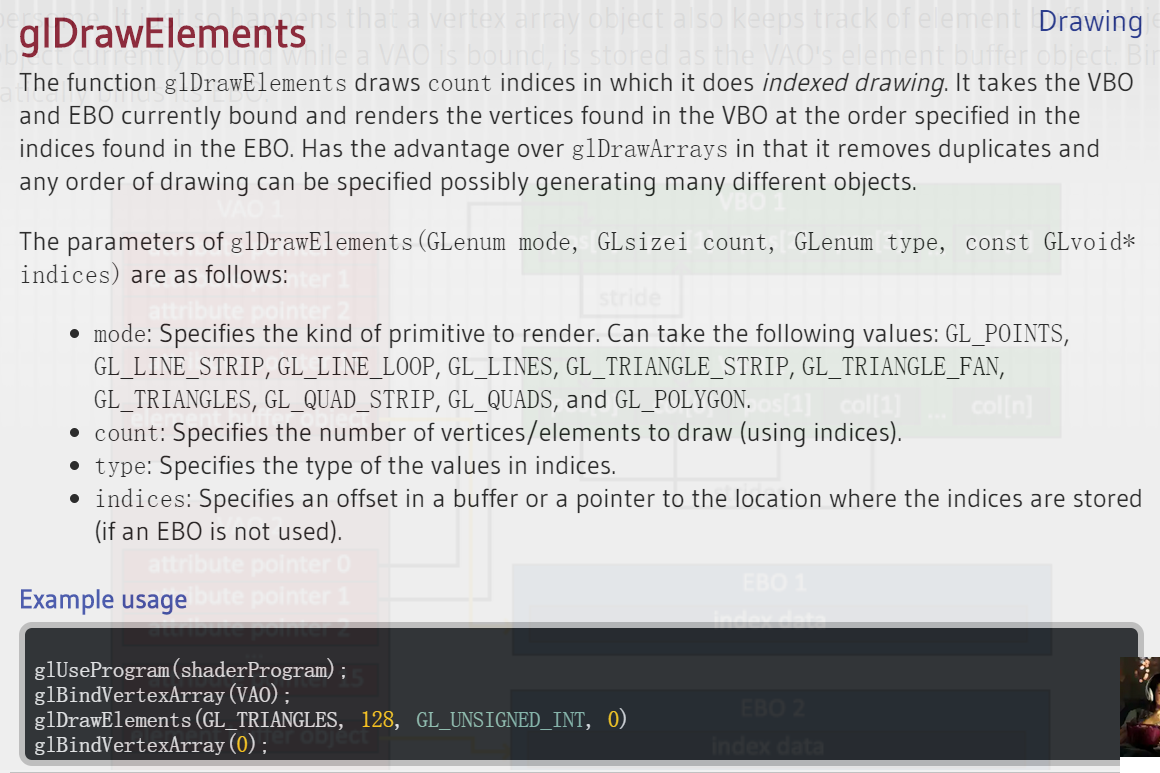Click GL_UNSIGNED_INT in the code example

(500, 720)
